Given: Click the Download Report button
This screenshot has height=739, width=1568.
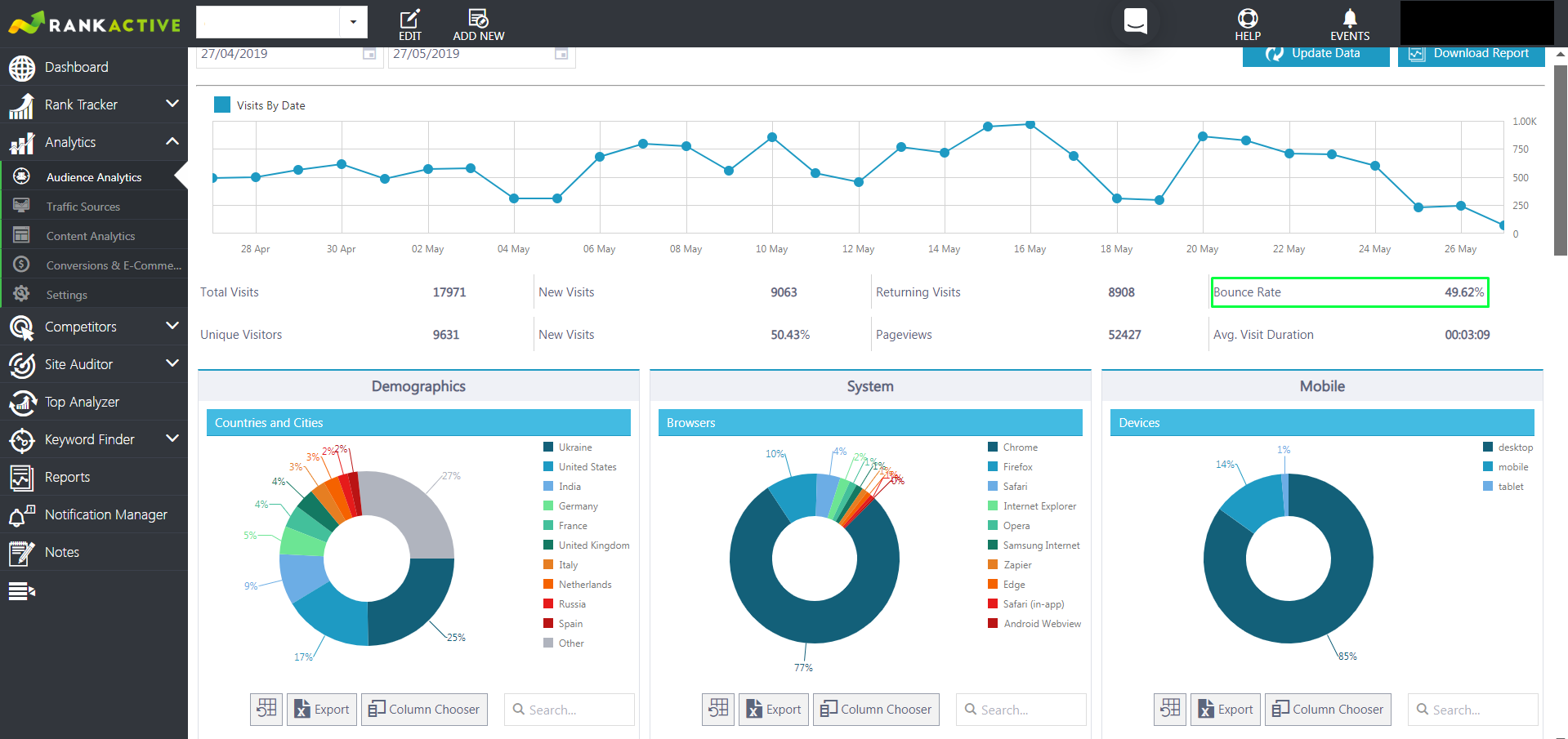Looking at the screenshot, I should (1471, 55).
